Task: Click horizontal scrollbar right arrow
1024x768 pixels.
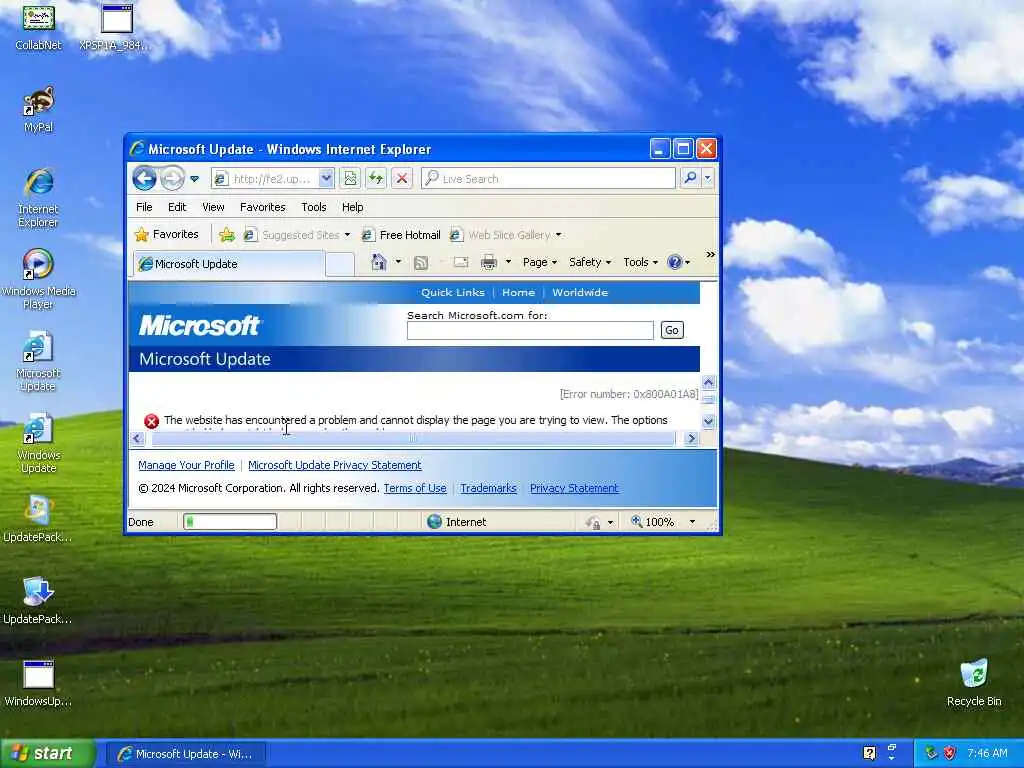Action: pyautogui.click(x=692, y=438)
